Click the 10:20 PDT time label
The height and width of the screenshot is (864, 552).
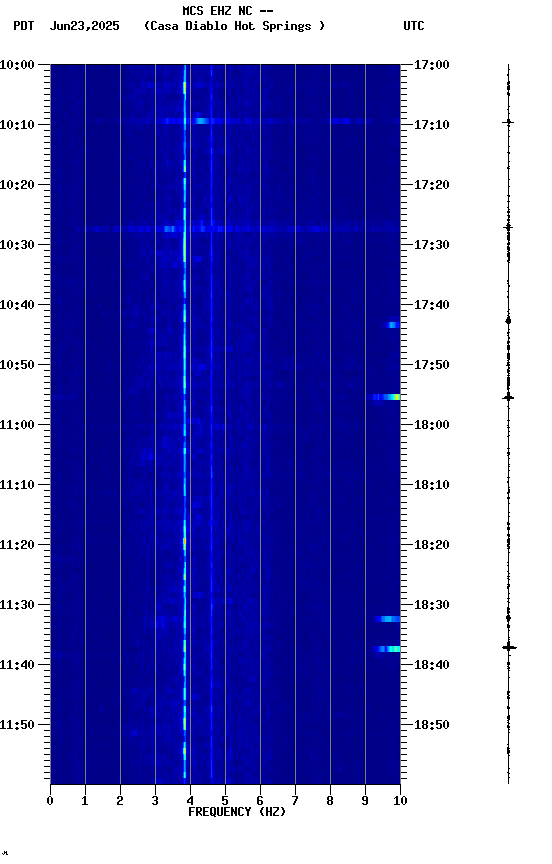pyautogui.click(x=17, y=185)
